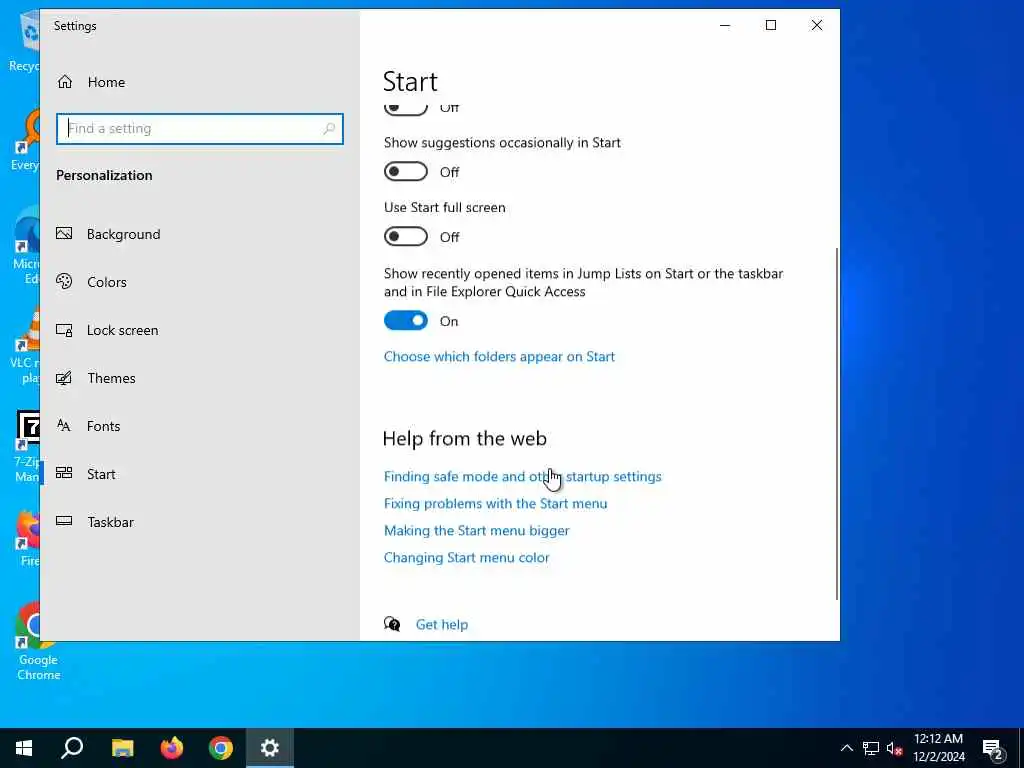Open the Action Center notifications icon
Screen dimensions: 1024x768
(992, 748)
